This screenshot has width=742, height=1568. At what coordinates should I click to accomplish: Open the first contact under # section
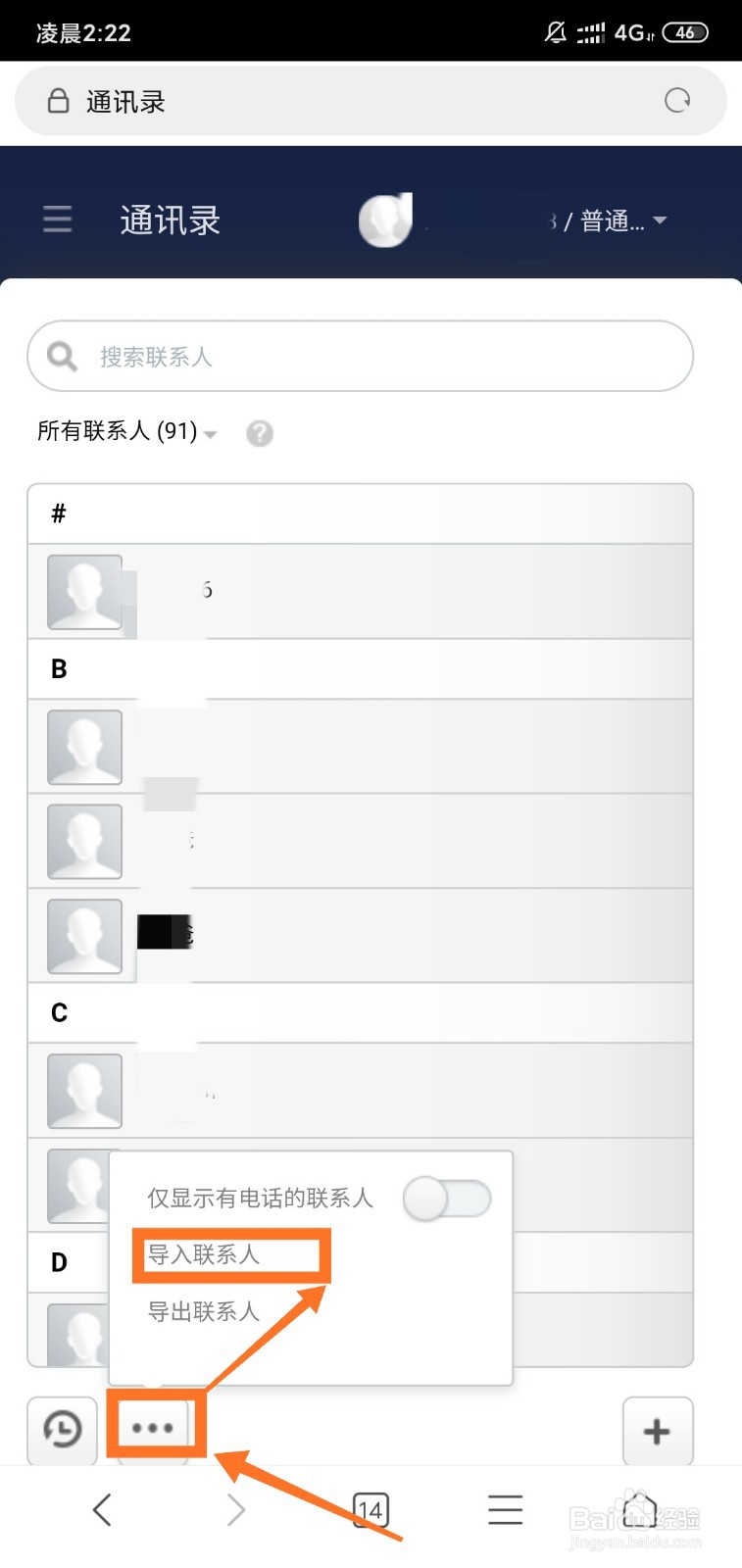[x=360, y=592]
